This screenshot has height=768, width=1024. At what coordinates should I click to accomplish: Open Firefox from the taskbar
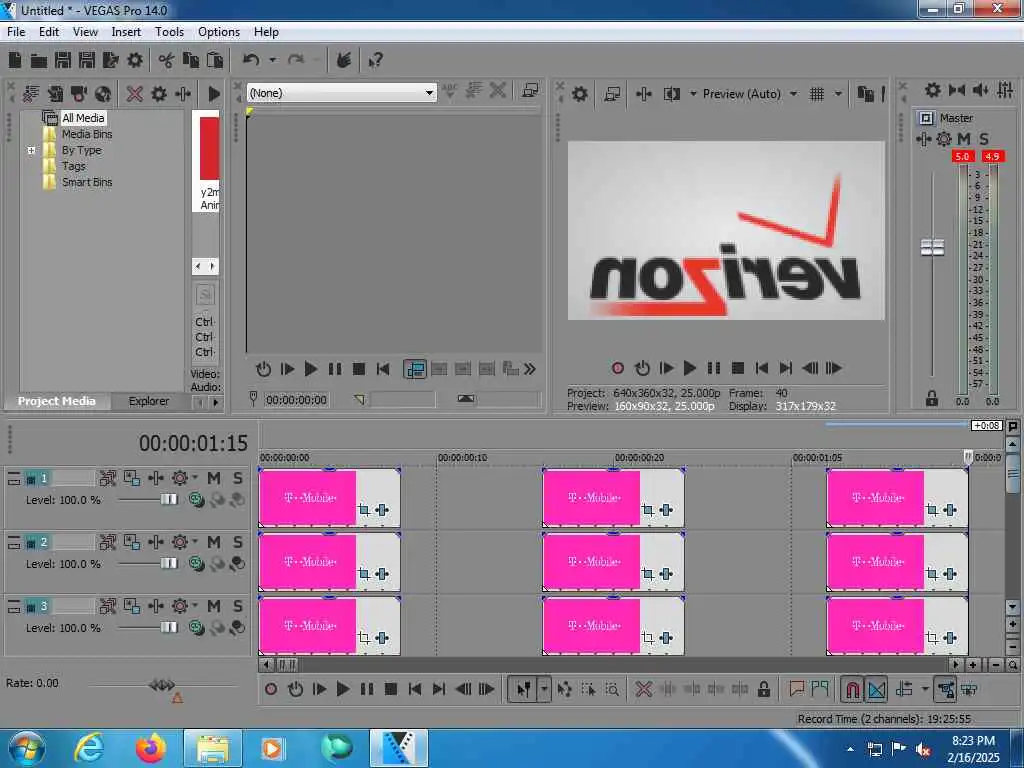(x=151, y=749)
